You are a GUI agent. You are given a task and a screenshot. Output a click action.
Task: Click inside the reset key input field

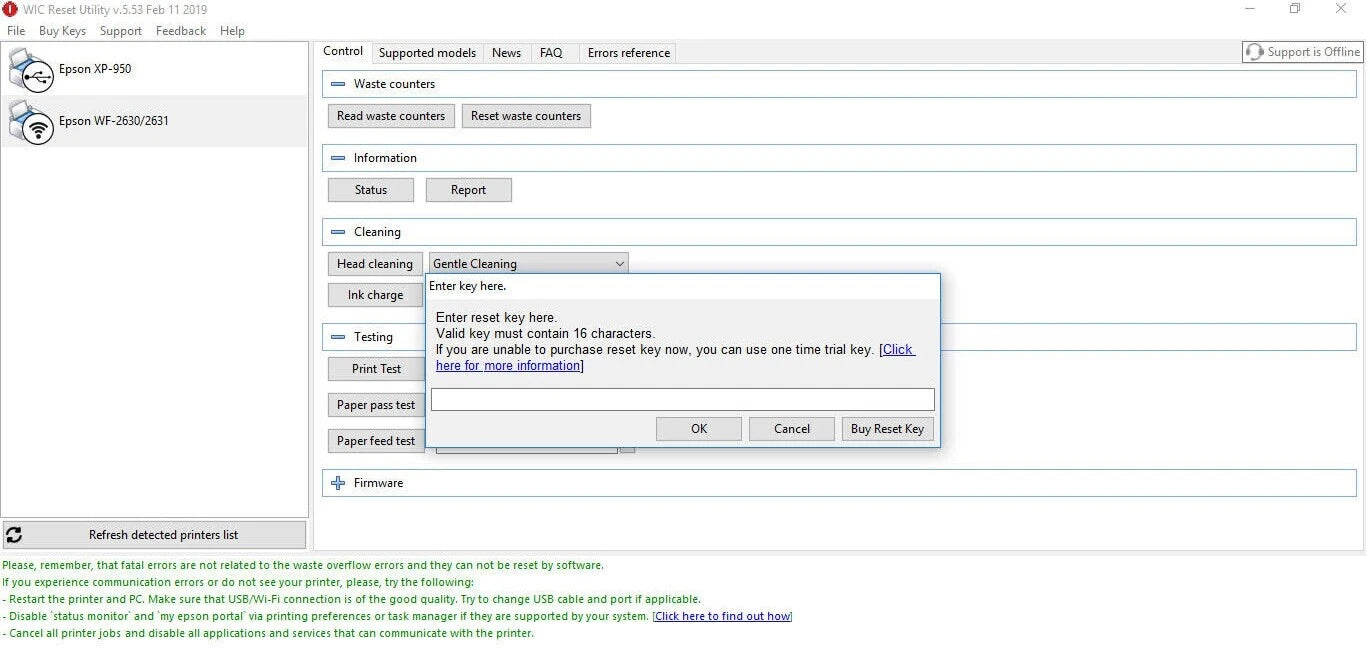[683, 400]
